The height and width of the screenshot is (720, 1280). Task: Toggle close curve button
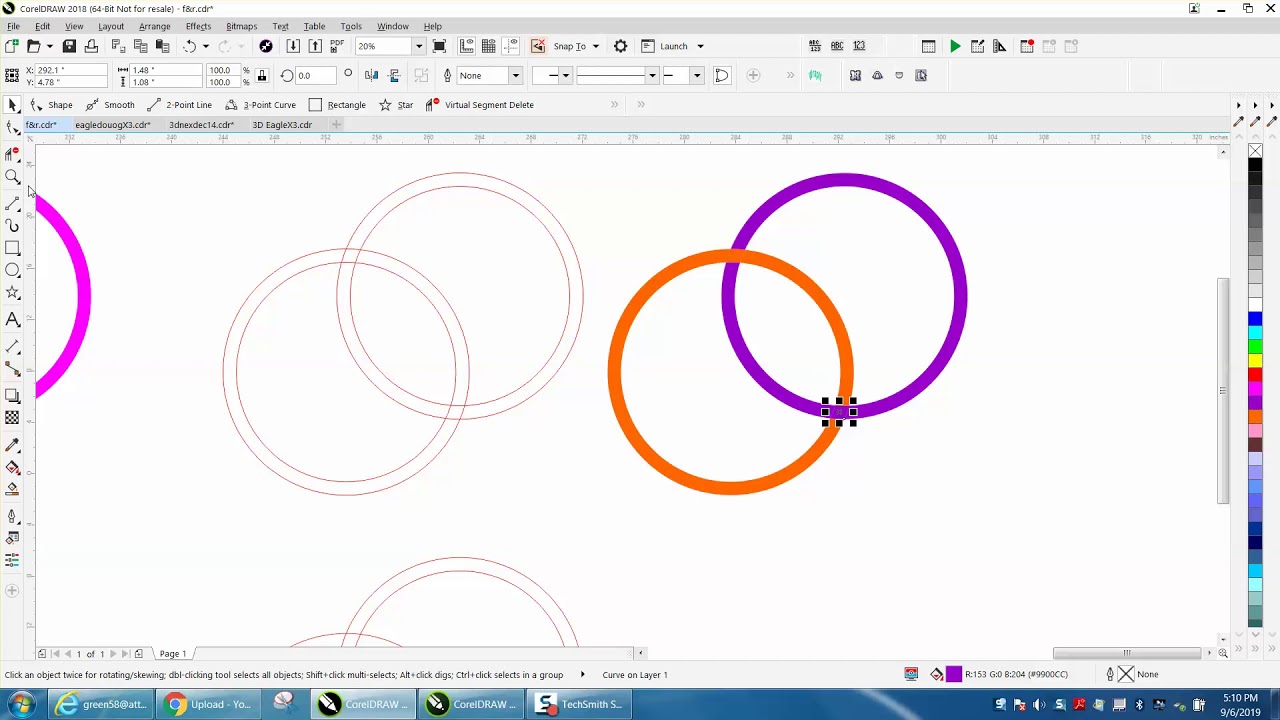tap(722, 75)
